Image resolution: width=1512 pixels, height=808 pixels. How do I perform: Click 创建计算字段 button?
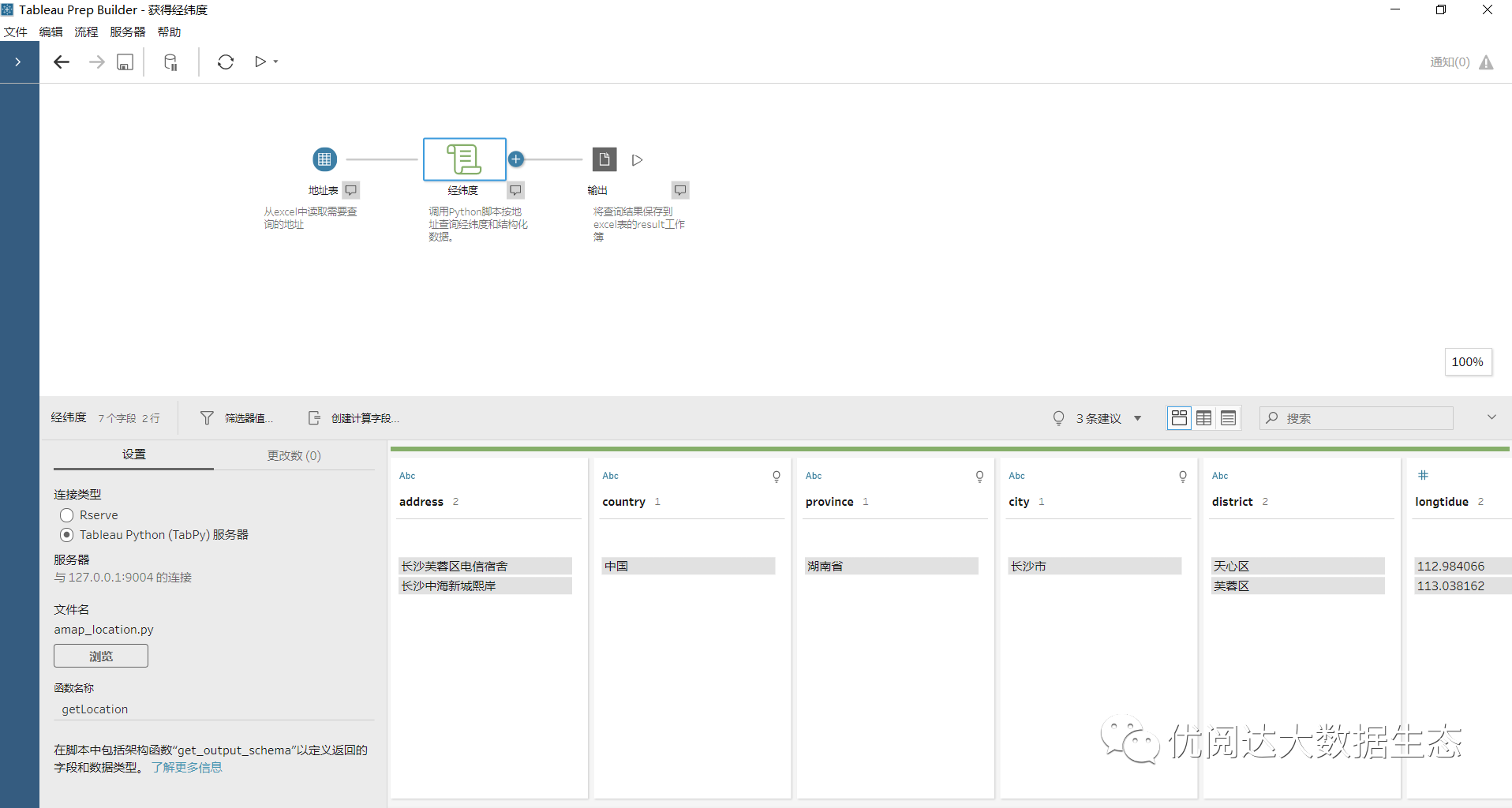(x=354, y=418)
